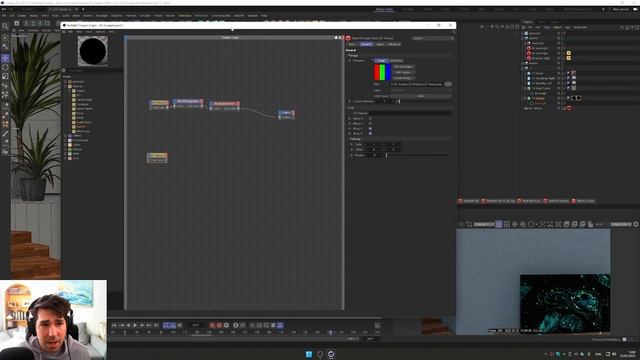Switch to the Advanced tab of node

[394, 44]
